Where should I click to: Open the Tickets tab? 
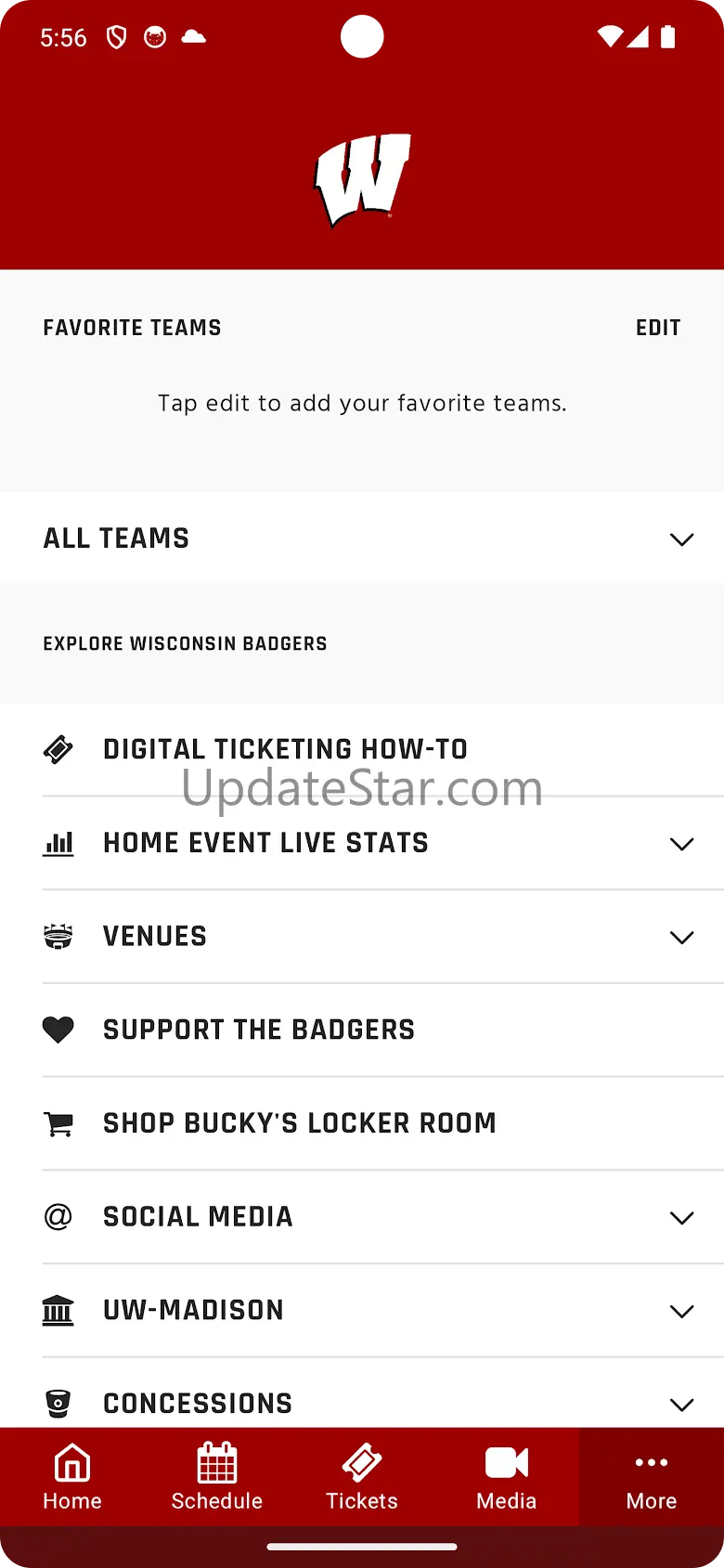(x=362, y=1477)
